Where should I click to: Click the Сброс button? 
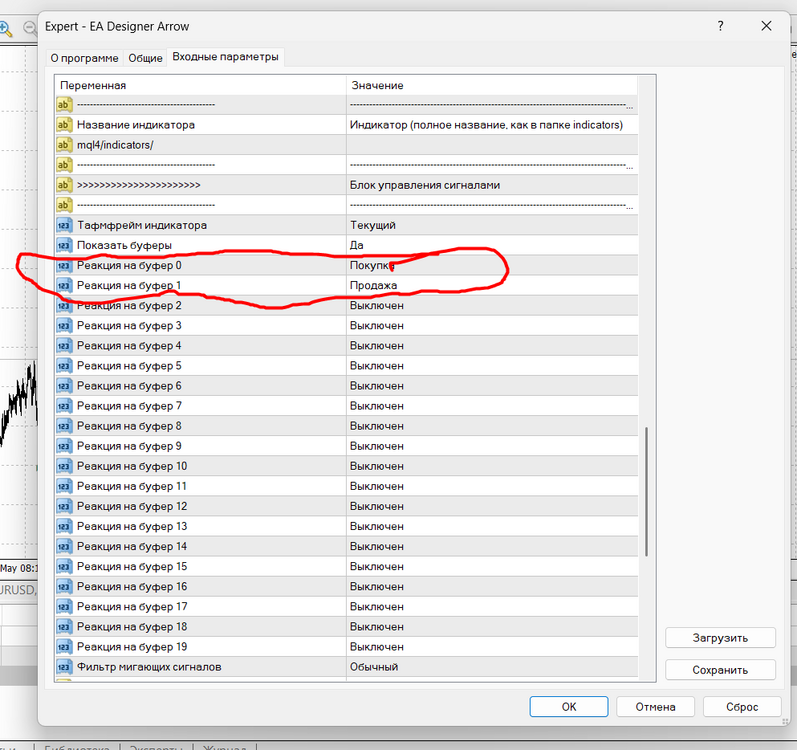(742, 707)
